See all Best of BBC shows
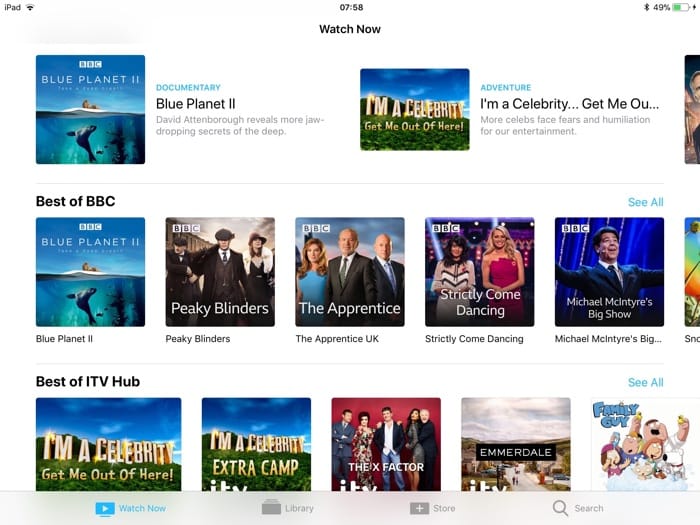Image resolution: width=700 pixels, height=525 pixels. [x=645, y=202]
